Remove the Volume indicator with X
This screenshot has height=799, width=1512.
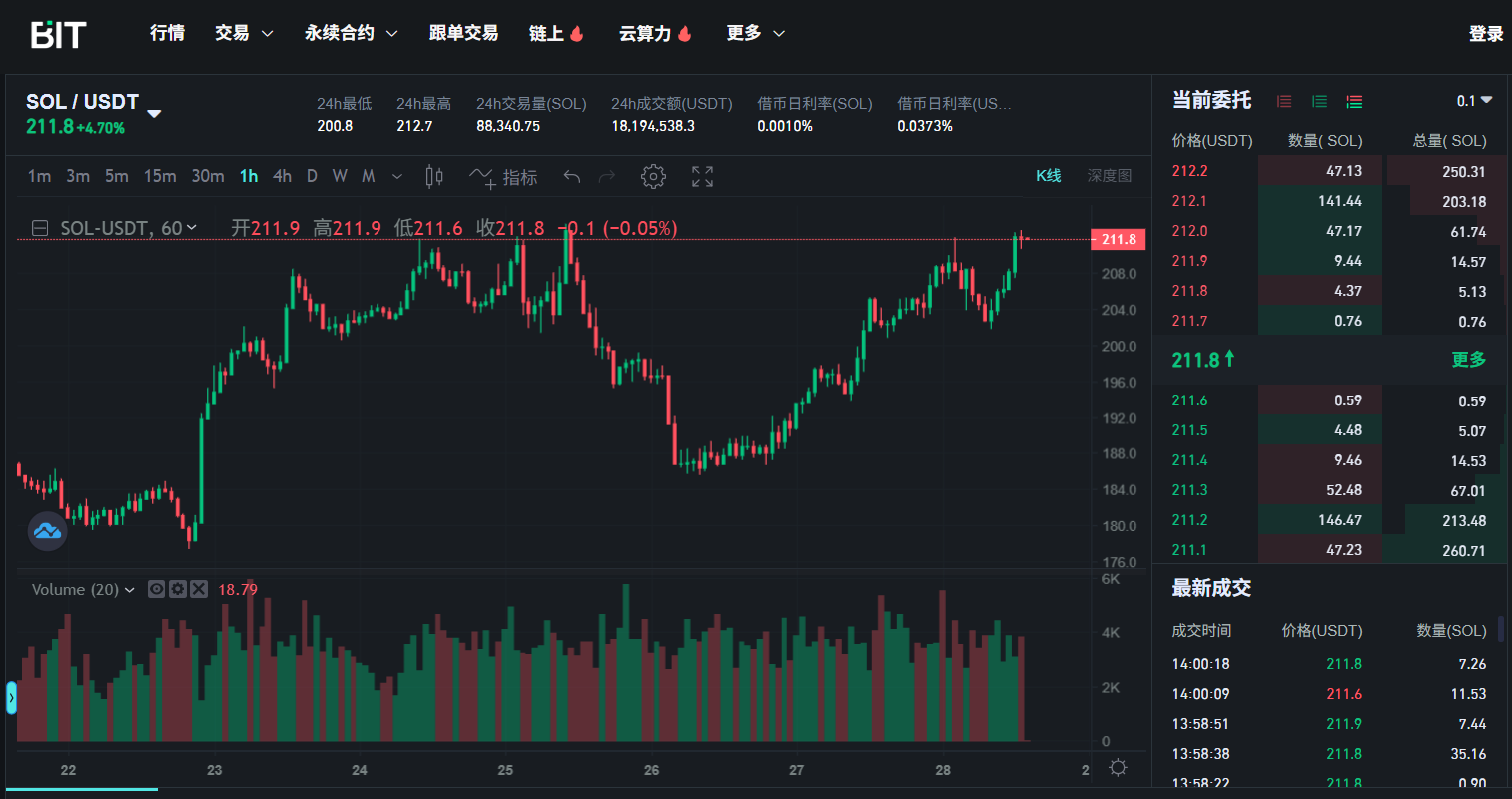[x=199, y=589]
